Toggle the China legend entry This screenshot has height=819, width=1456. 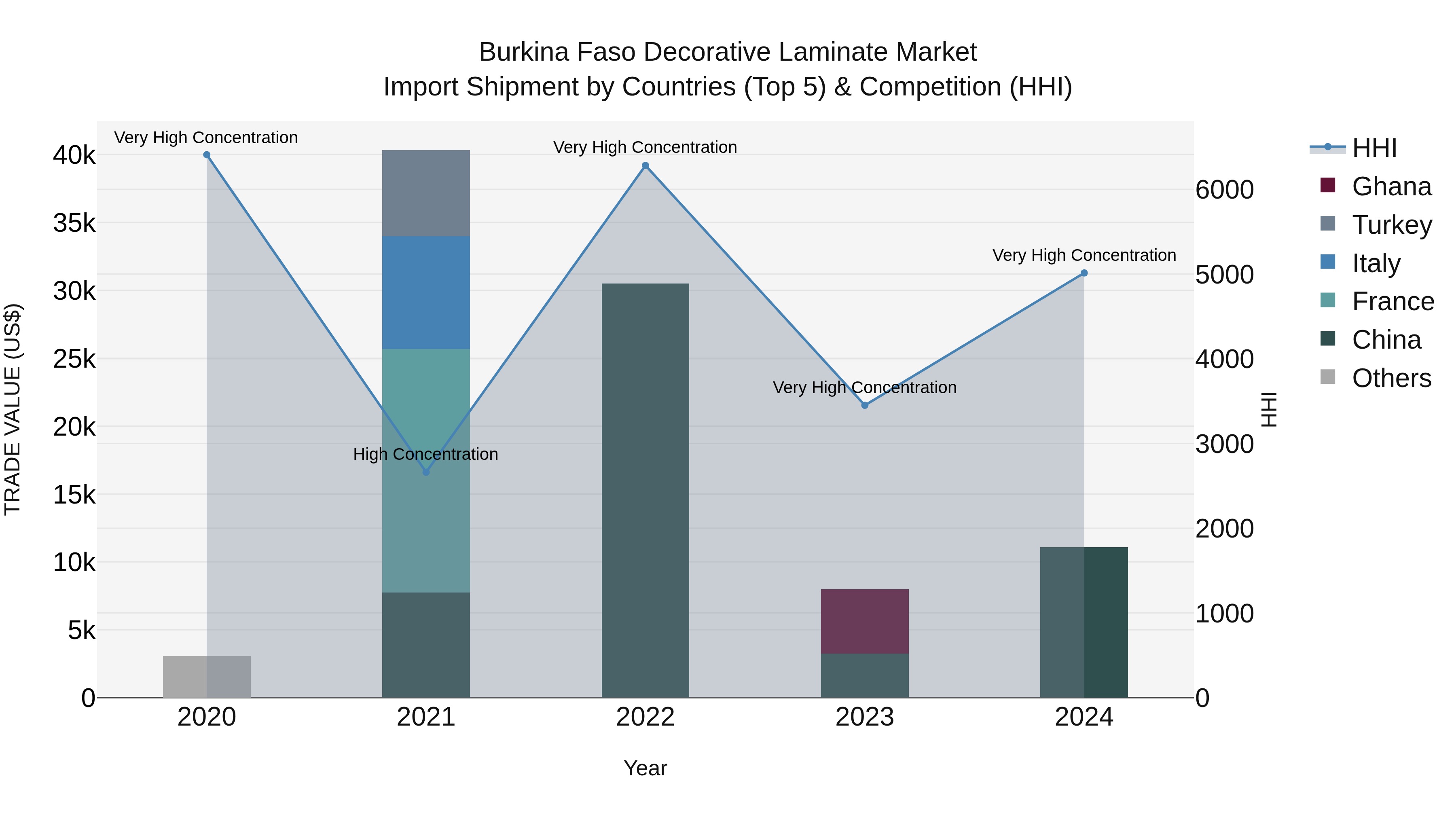(1370, 340)
